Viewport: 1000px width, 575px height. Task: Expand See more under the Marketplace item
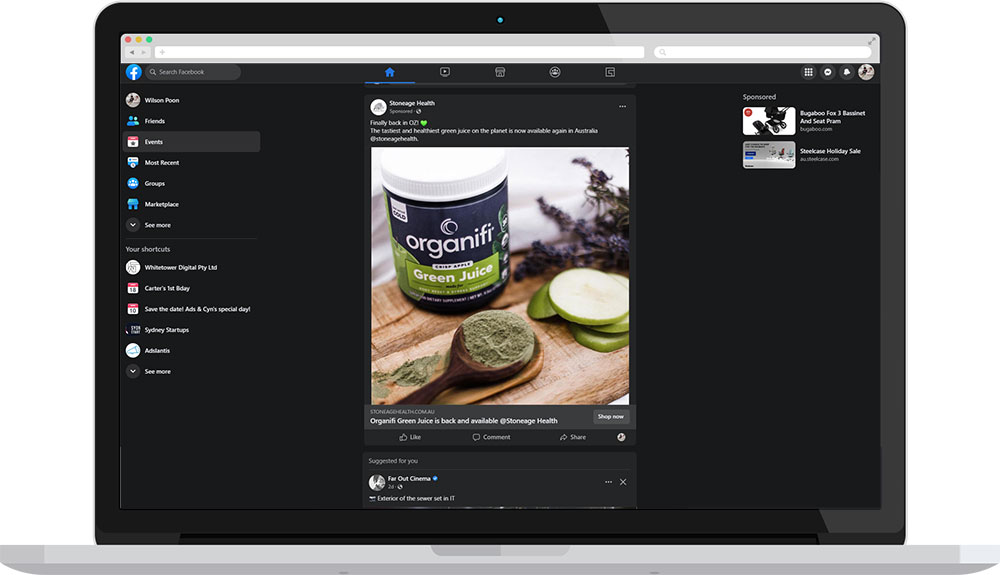tap(157, 225)
